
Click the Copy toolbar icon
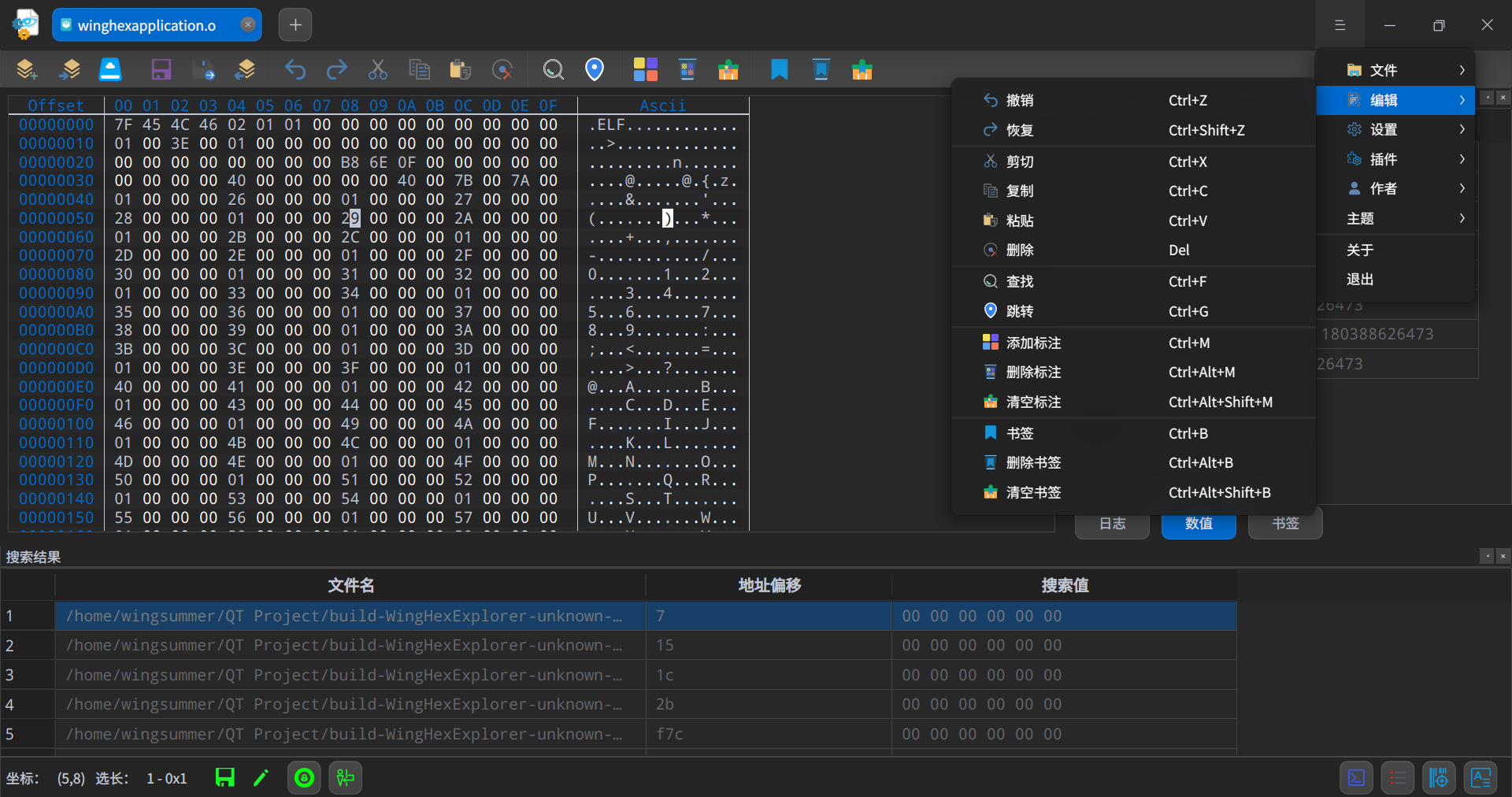point(420,69)
